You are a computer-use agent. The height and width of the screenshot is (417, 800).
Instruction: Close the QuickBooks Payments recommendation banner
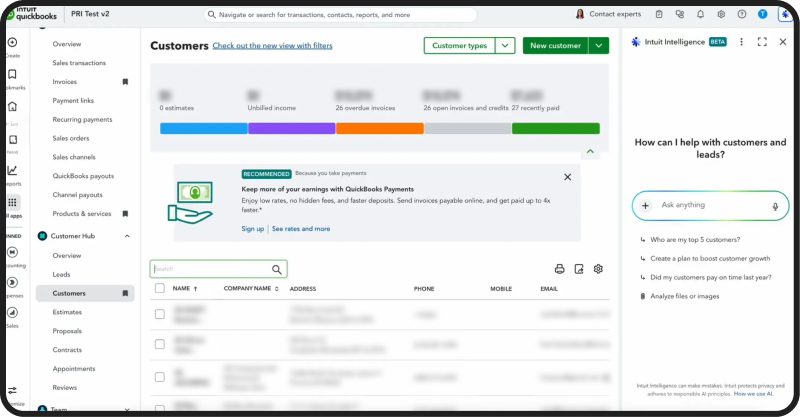click(x=567, y=177)
